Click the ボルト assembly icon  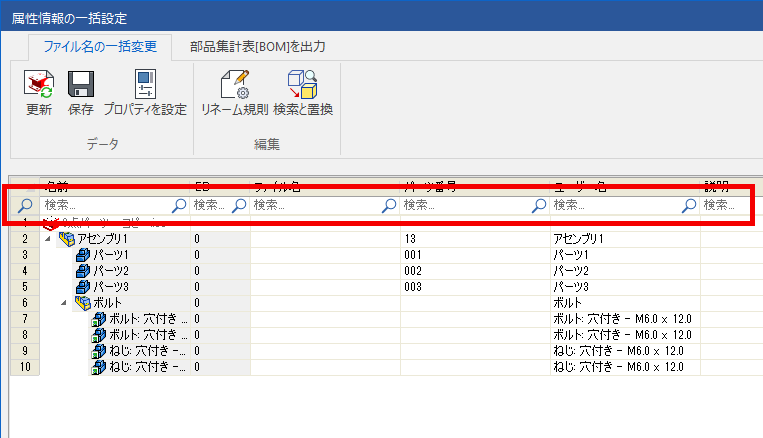click(x=83, y=303)
